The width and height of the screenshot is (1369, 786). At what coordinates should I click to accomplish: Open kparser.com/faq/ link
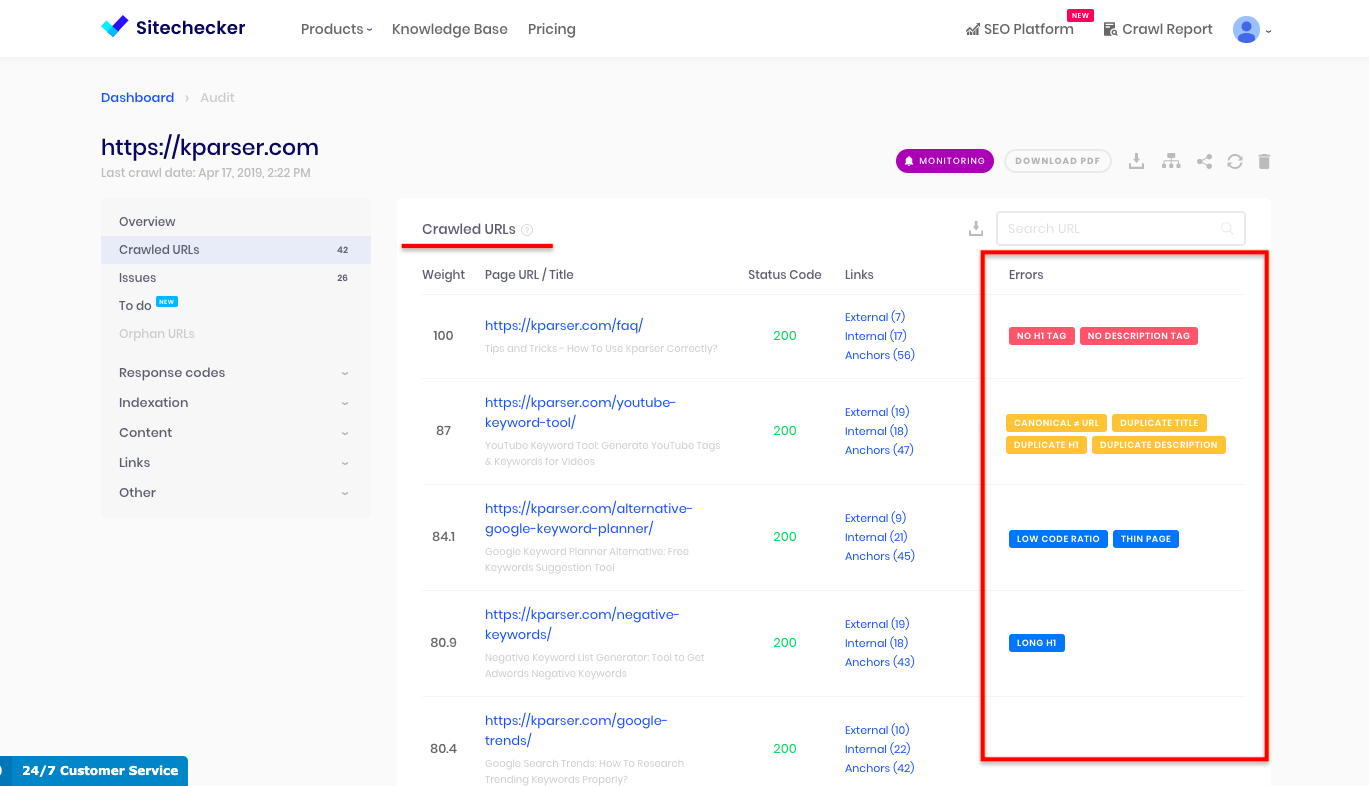coord(564,325)
